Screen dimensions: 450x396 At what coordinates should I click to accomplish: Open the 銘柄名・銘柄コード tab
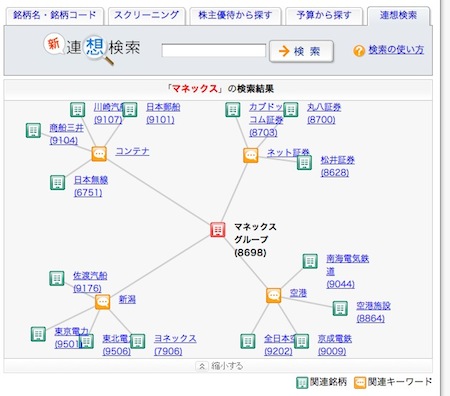pos(55,15)
